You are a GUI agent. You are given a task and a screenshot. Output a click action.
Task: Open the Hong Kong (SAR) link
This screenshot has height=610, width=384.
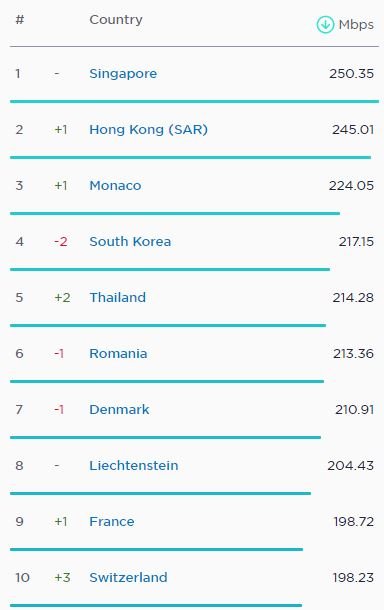click(x=149, y=130)
